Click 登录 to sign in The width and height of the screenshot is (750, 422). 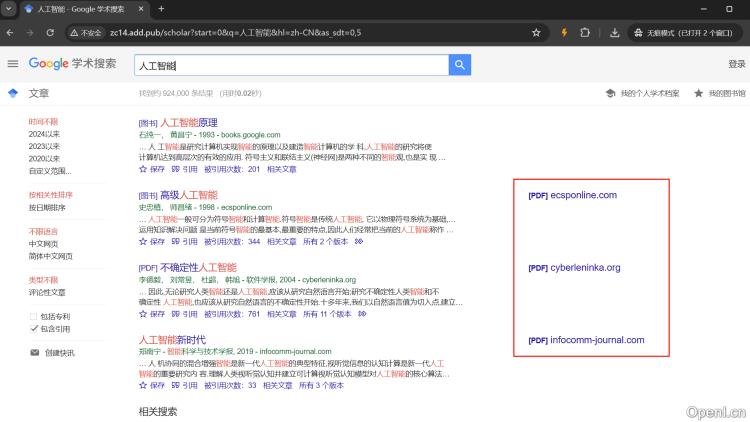[736, 64]
